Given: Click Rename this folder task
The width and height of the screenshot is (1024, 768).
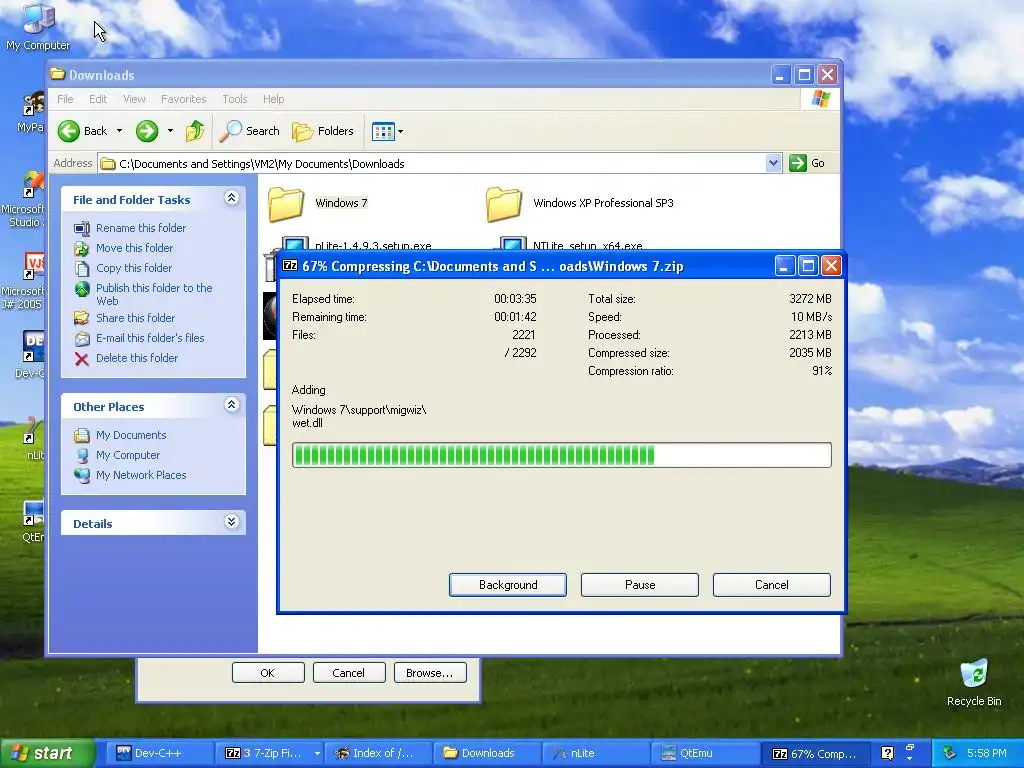Looking at the screenshot, I should pos(140,228).
